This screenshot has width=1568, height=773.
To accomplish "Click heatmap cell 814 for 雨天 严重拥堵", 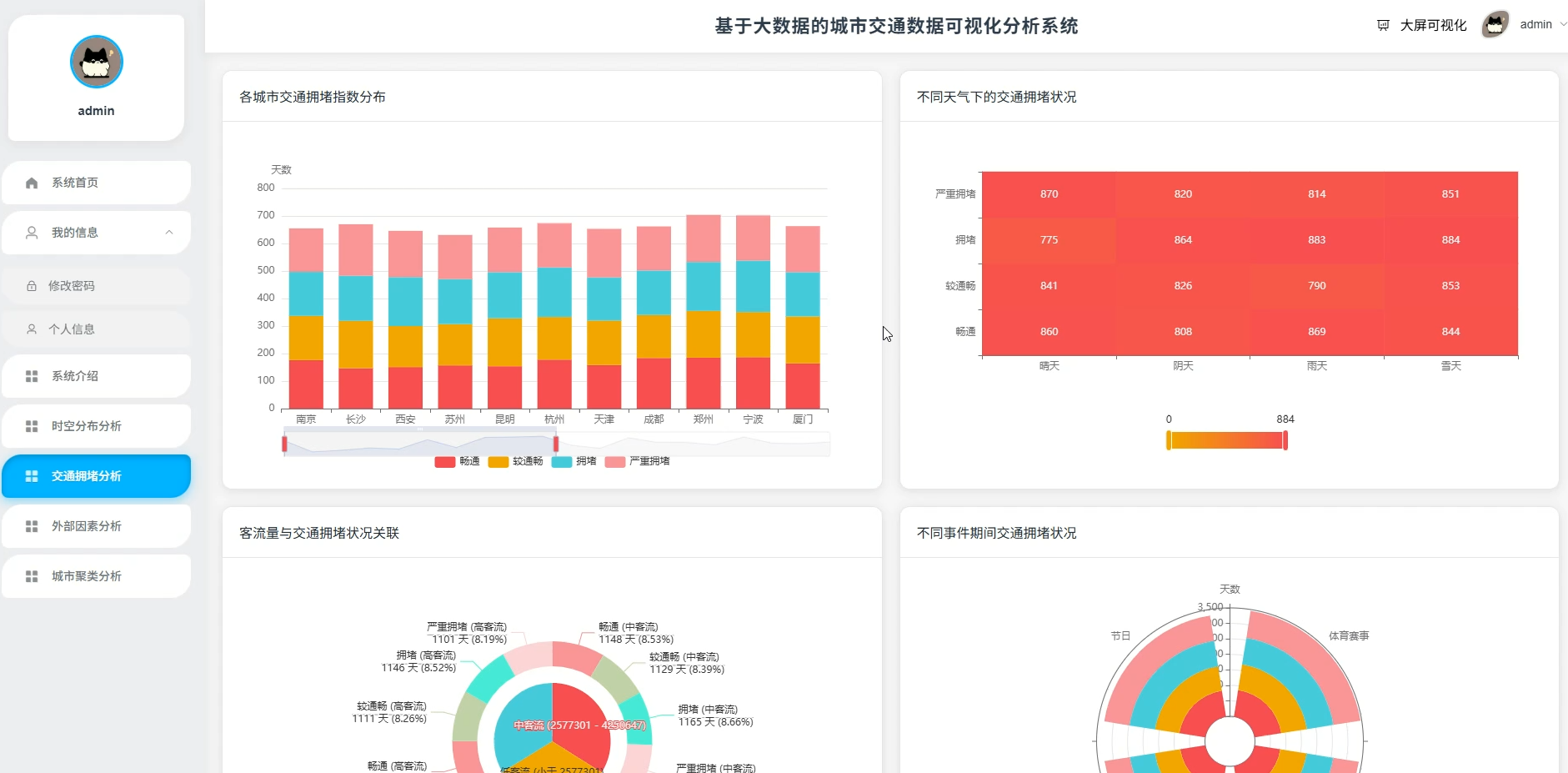I will [x=1317, y=194].
